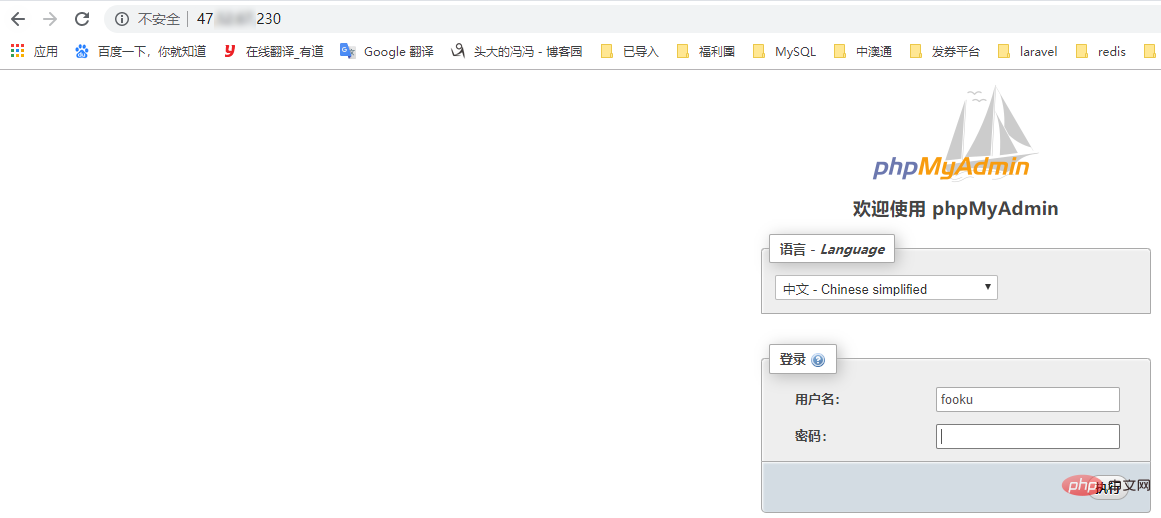The height and width of the screenshot is (518, 1161).
Task: Click the help icon next to 登录
Action: [x=817, y=360]
